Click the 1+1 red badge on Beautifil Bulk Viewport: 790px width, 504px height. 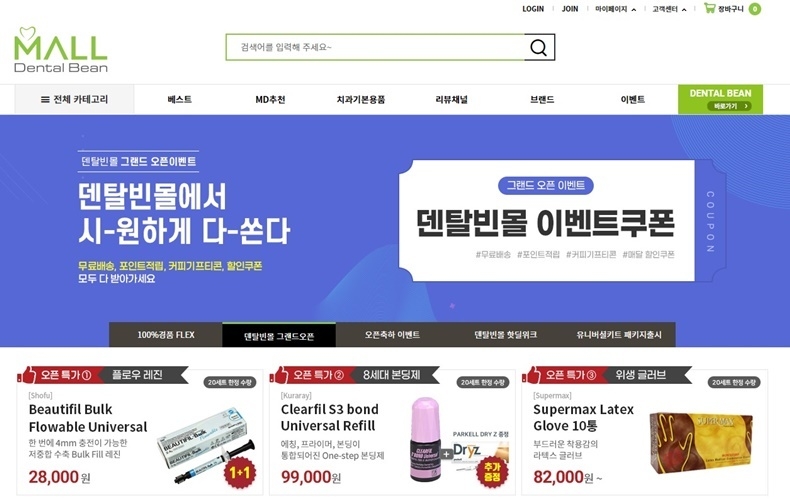click(239, 472)
